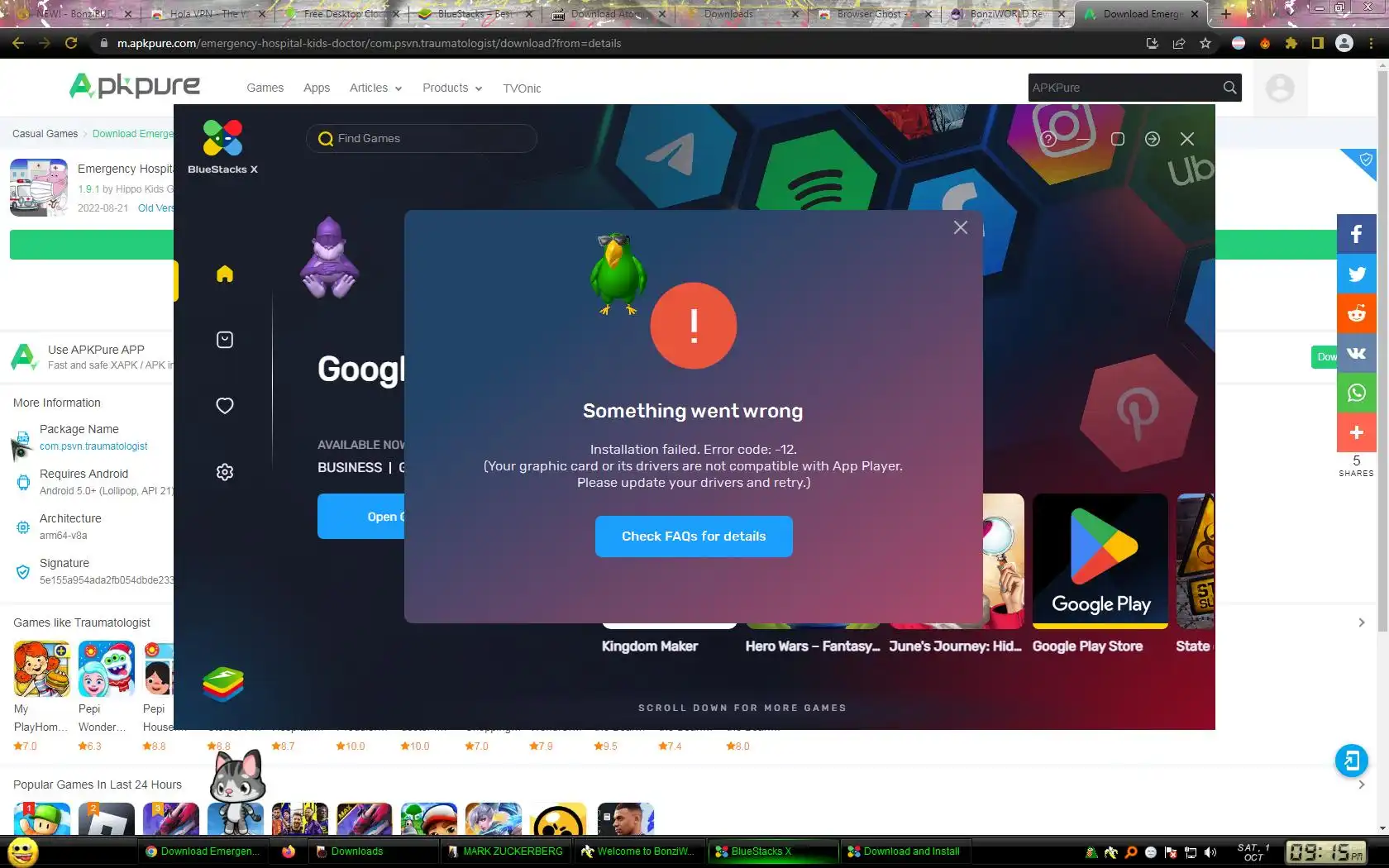Viewport: 1389px width, 868px height.
Task: Reload the page in Chrome
Action: pos(71,43)
